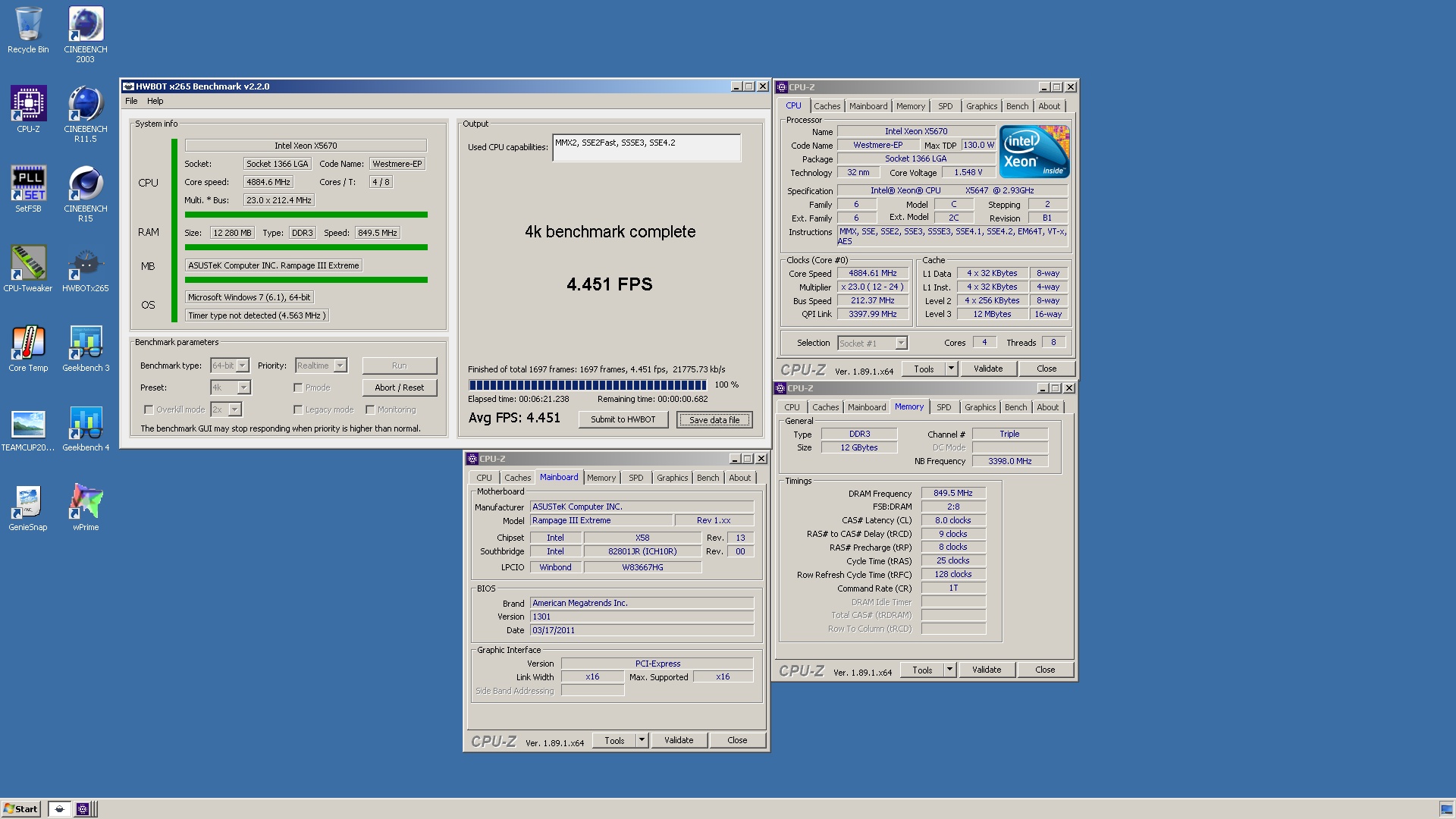Expand the Socket #1 selection dropdown
The height and width of the screenshot is (819, 1456).
(x=901, y=344)
